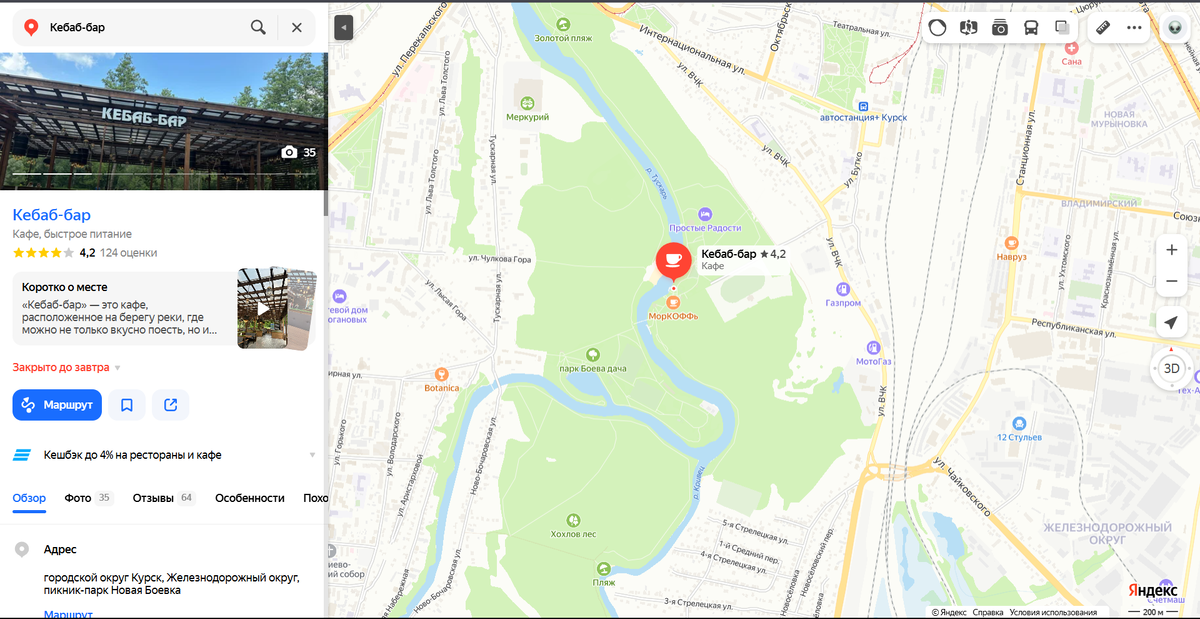Open the traffic layer icon
This screenshot has height=619, width=1200.
[x=937, y=28]
